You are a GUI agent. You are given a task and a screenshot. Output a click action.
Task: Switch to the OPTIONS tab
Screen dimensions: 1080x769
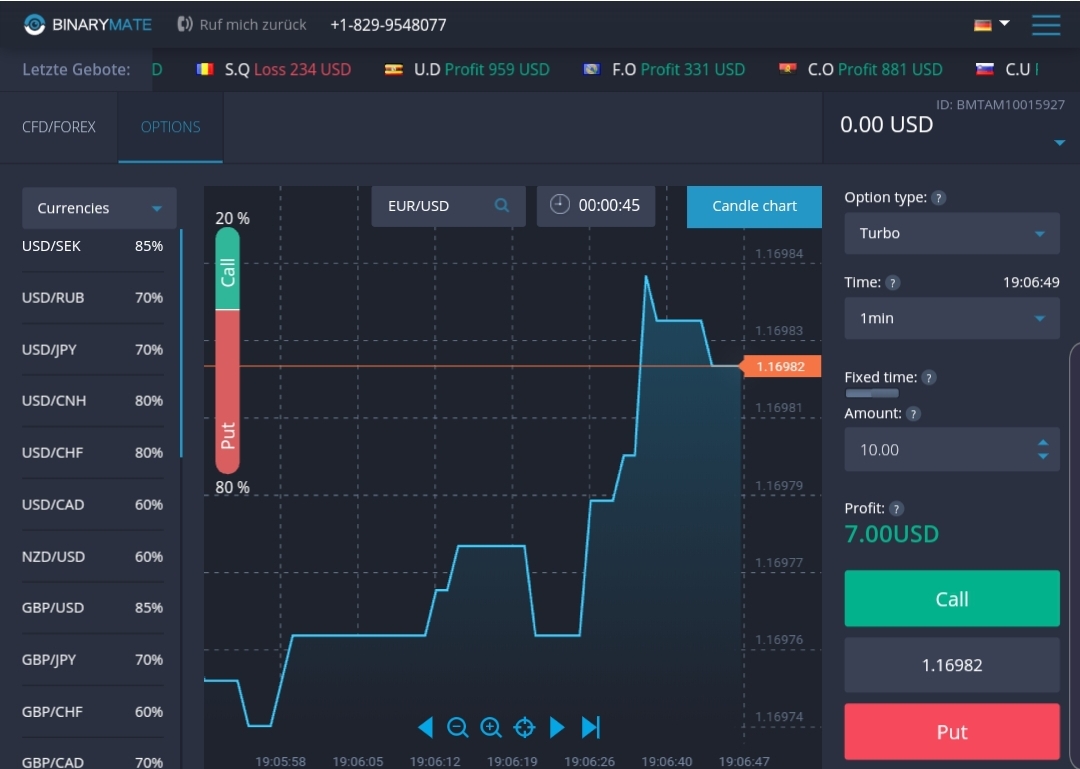coord(170,127)
